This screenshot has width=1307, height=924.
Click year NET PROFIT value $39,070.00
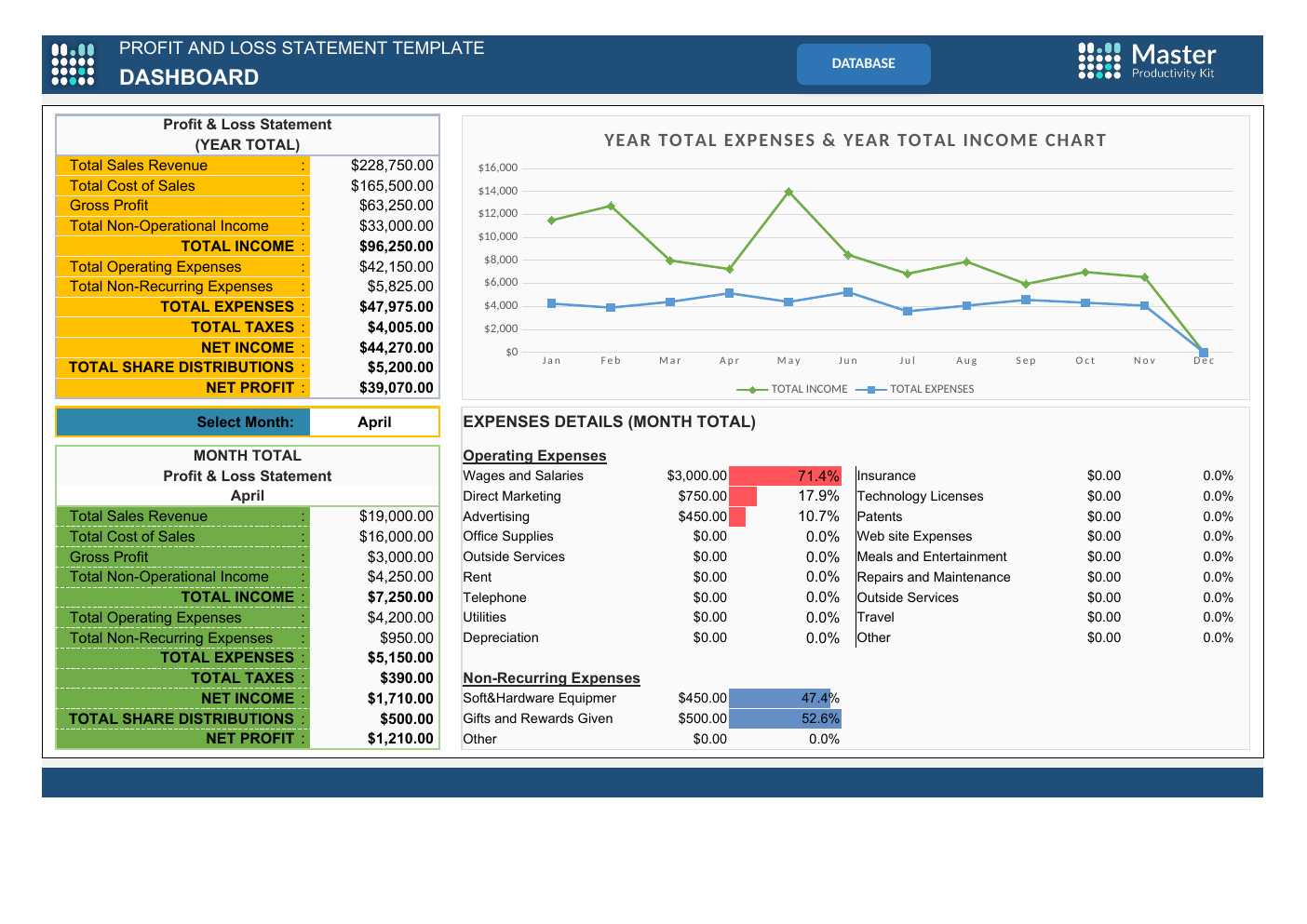coord(397,388)
